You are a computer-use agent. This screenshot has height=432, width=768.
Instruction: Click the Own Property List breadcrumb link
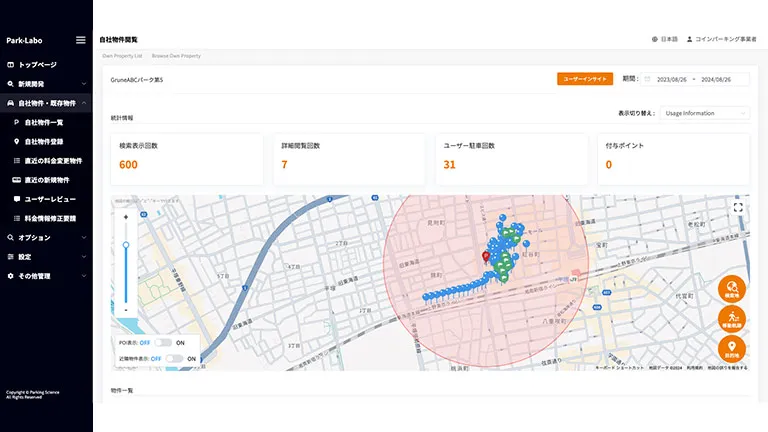[x=122, y=56]
